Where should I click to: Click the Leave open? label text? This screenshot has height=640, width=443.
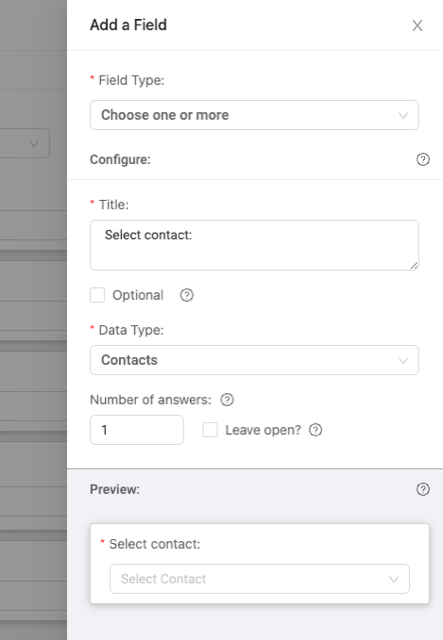pyautogui.click(x=263, y=430)
